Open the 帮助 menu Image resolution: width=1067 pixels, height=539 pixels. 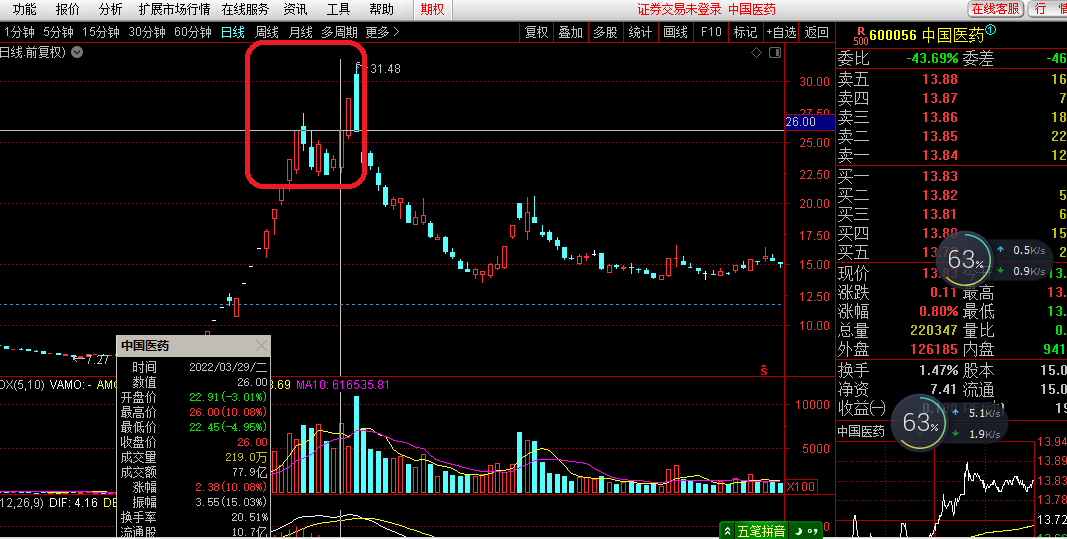(381, 10)
